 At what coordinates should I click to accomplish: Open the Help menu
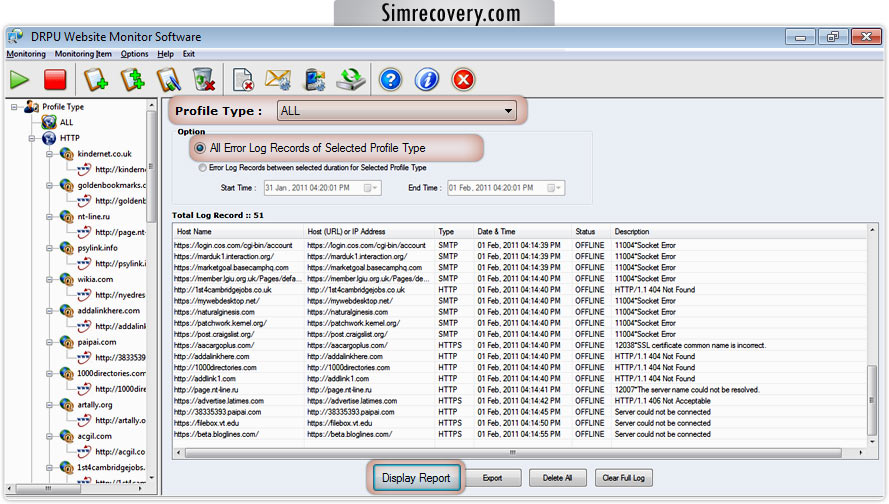(x=166, y=54)
